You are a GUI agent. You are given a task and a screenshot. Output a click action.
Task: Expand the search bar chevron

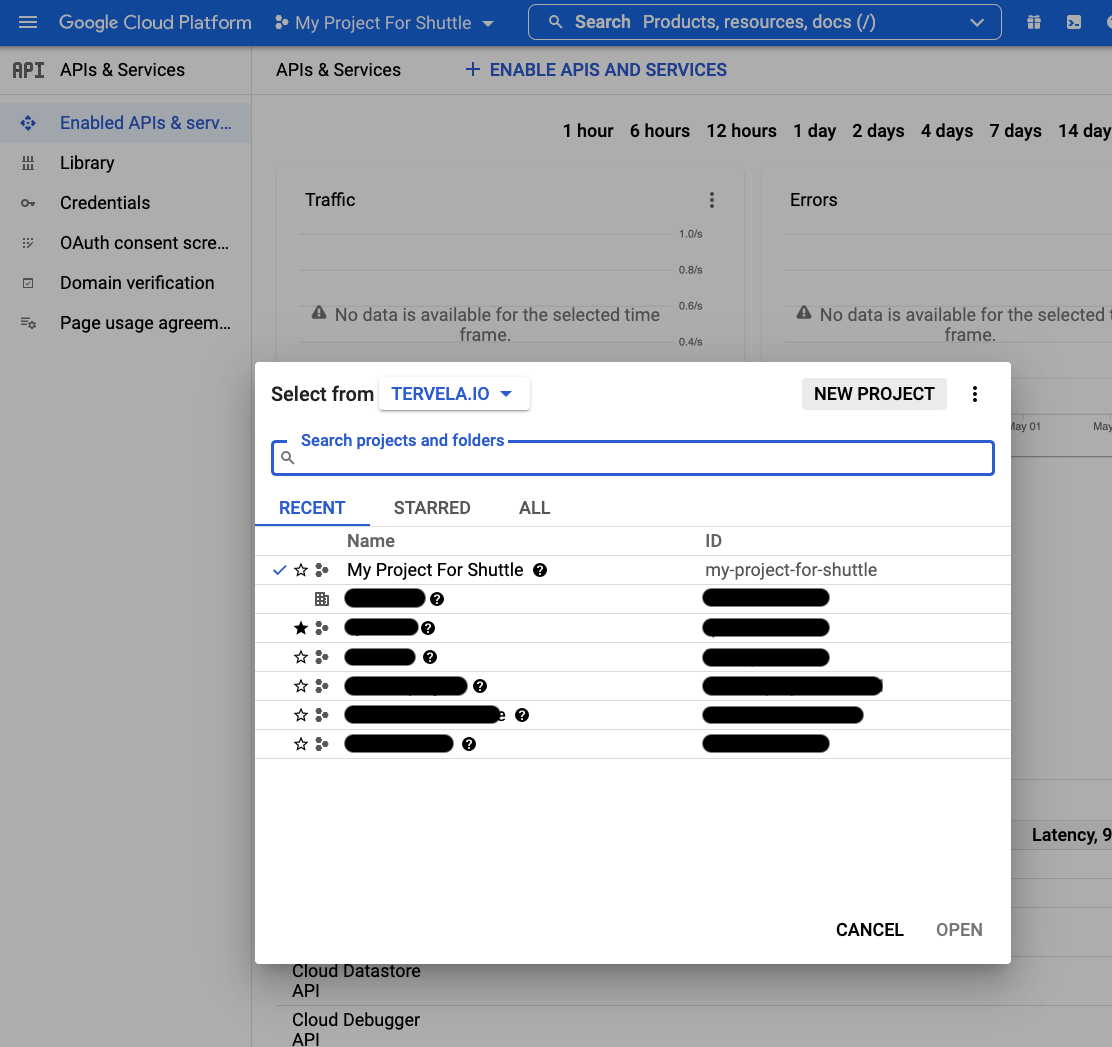(977, 23)
